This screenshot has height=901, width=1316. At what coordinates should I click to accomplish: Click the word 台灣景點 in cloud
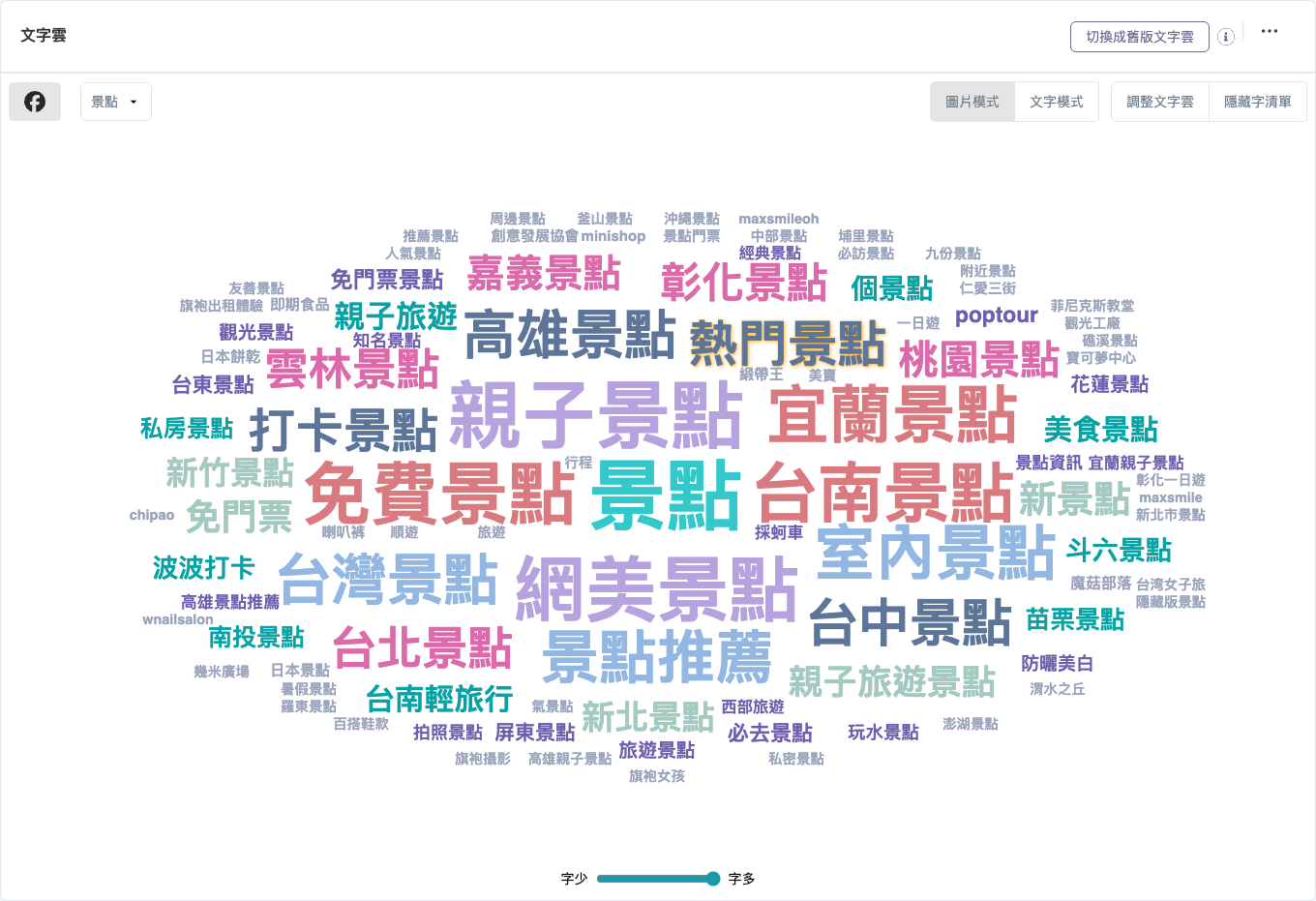coord(388,579)
